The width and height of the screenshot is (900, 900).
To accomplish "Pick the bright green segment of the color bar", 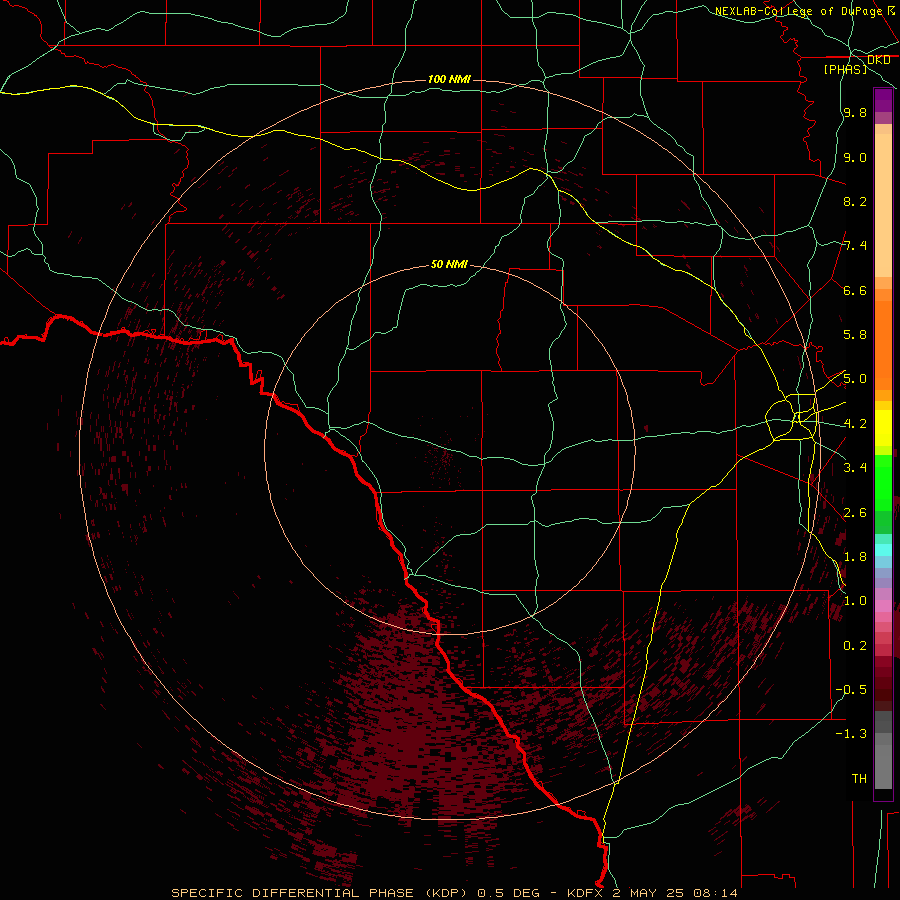I will (883, 483).
